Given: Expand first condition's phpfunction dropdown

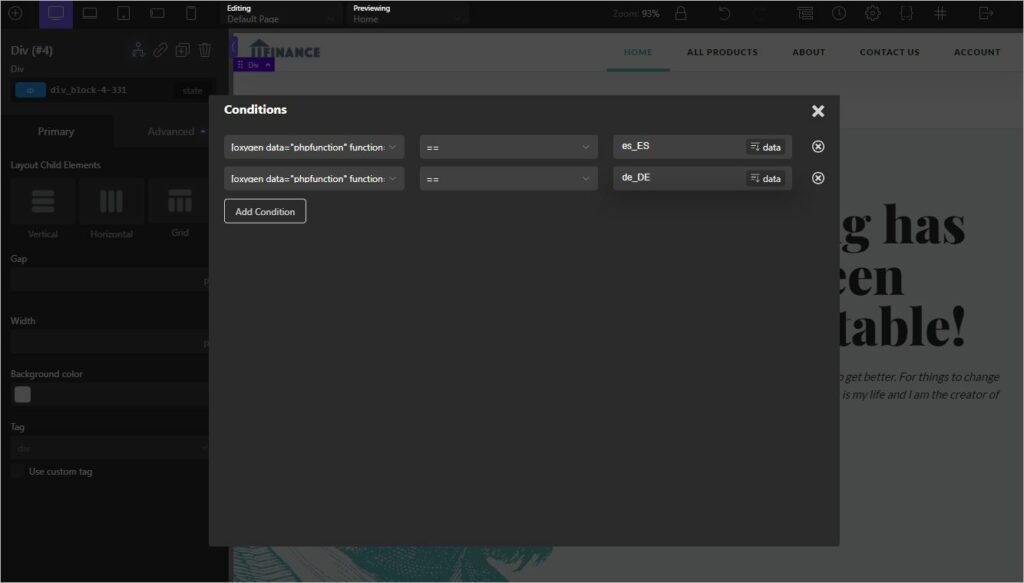Looking at the screenshot, I should coord(314,147).
